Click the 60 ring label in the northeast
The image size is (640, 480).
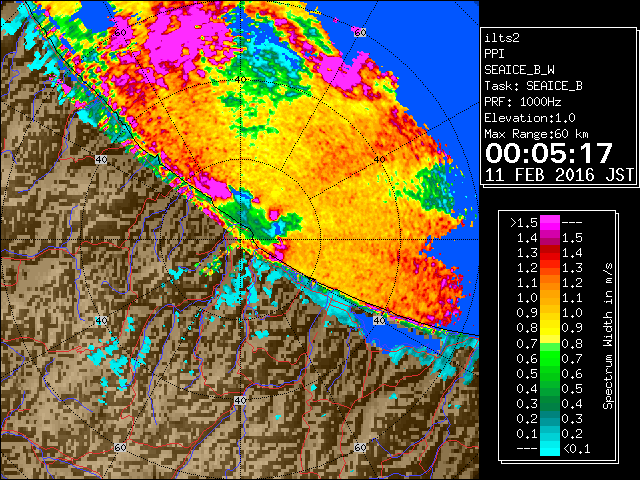[360, 32]
